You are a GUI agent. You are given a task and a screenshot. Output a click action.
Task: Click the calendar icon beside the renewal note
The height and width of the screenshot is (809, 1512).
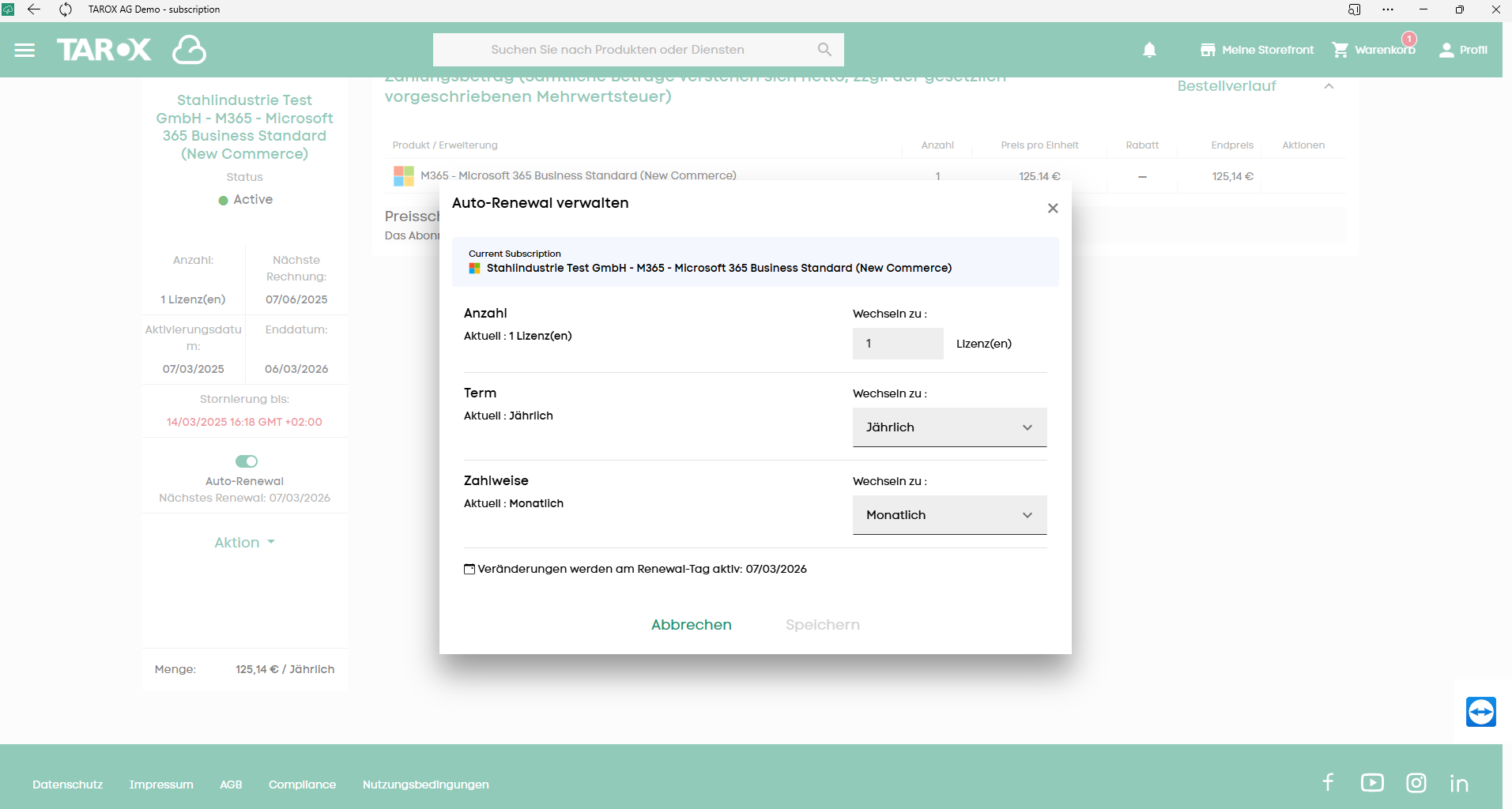point(469,569)
